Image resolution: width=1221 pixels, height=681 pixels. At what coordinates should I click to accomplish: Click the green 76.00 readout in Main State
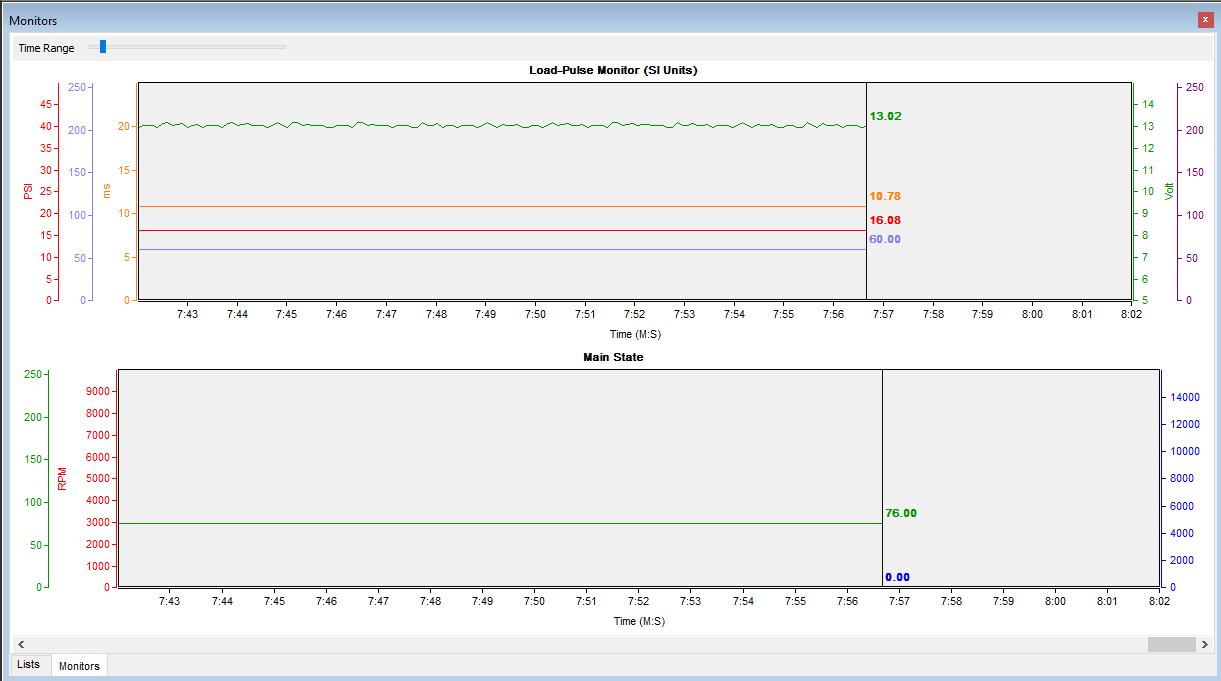click(x=900, y=513)
